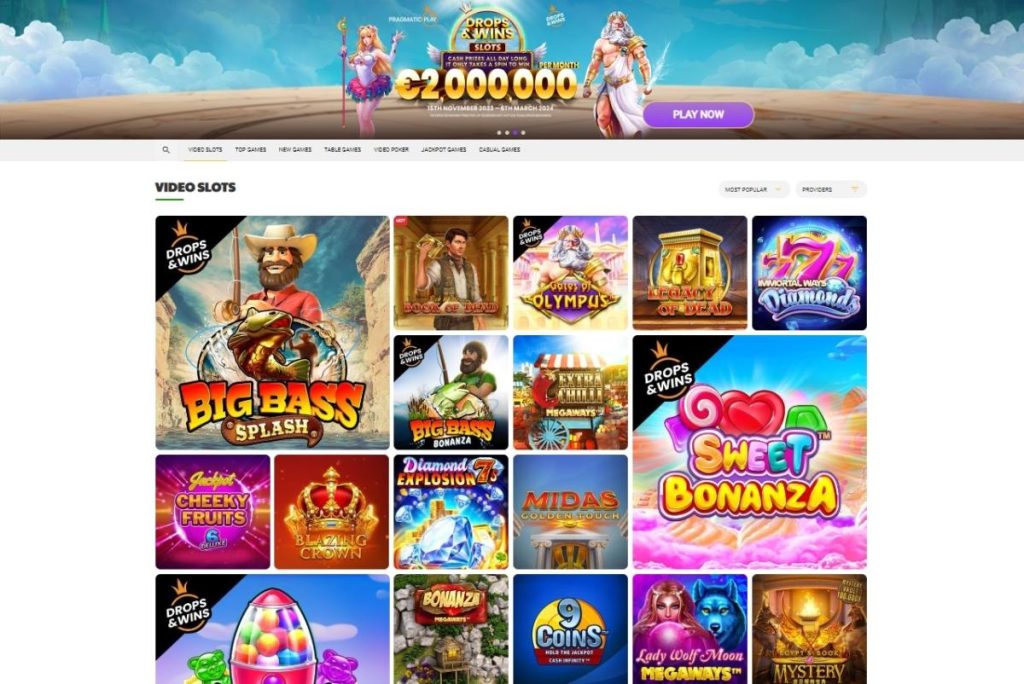1024x684 pixels.
Task: Open the Midas Golden Touch tile
Action: click(x=570, y=512)
